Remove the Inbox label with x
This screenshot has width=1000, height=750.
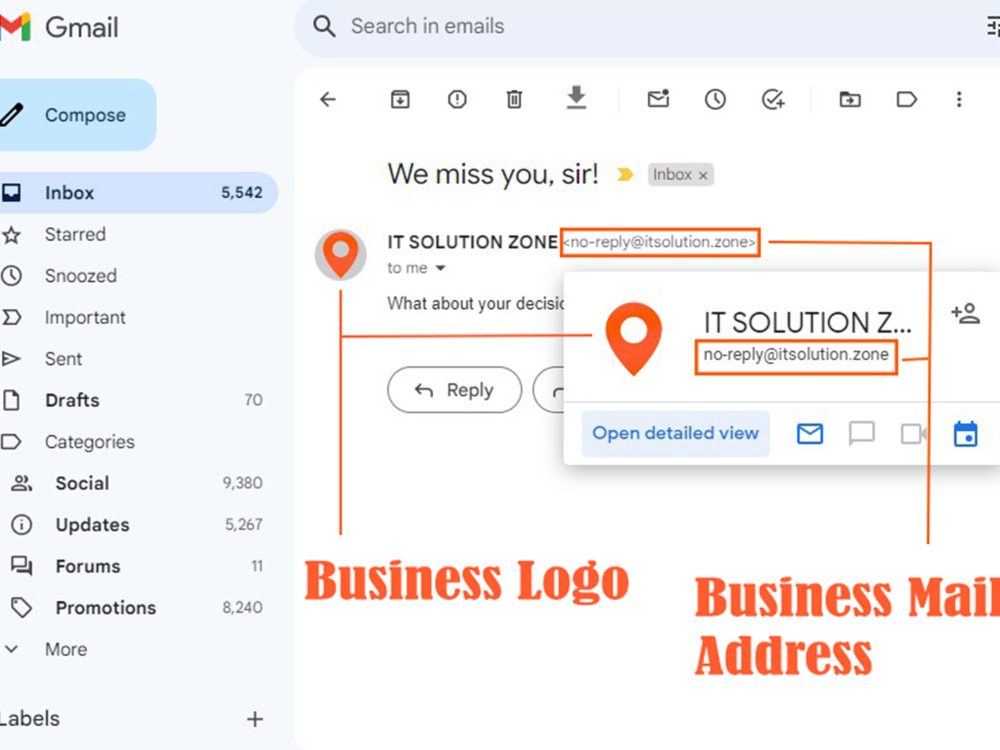pos(703,175)
